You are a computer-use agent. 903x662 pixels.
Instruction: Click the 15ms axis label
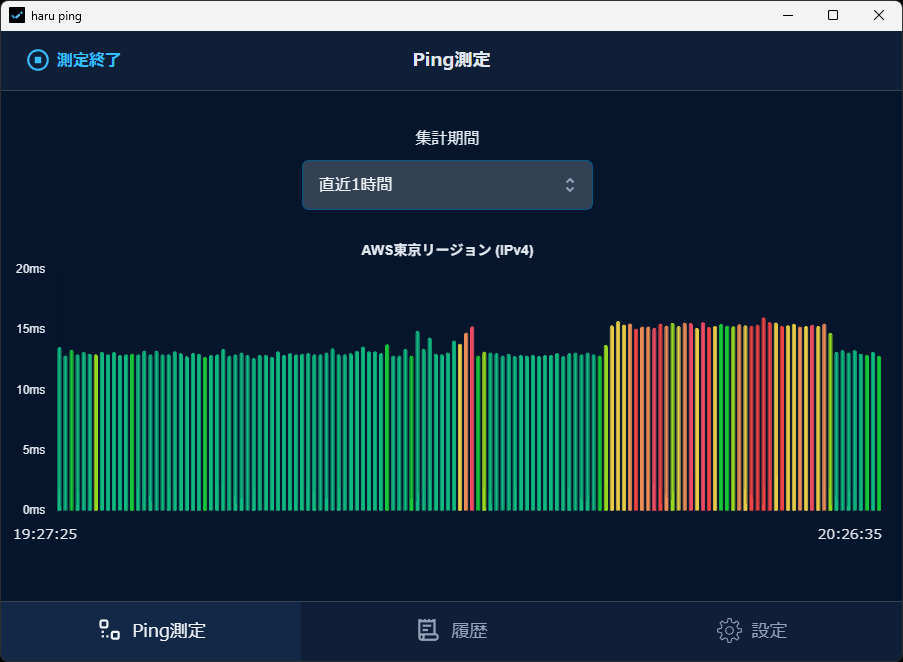(x=31, y=329)
